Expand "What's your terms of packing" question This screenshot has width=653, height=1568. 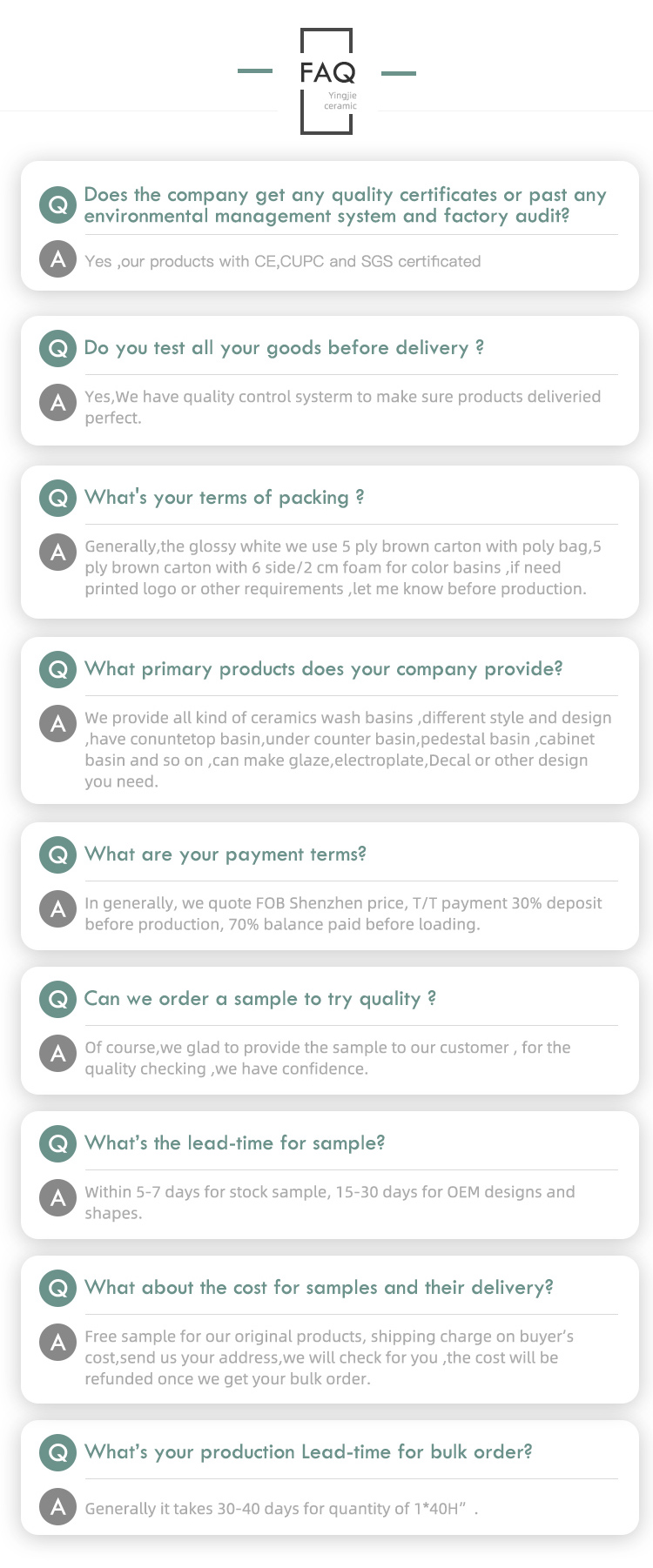pos(224,498)
